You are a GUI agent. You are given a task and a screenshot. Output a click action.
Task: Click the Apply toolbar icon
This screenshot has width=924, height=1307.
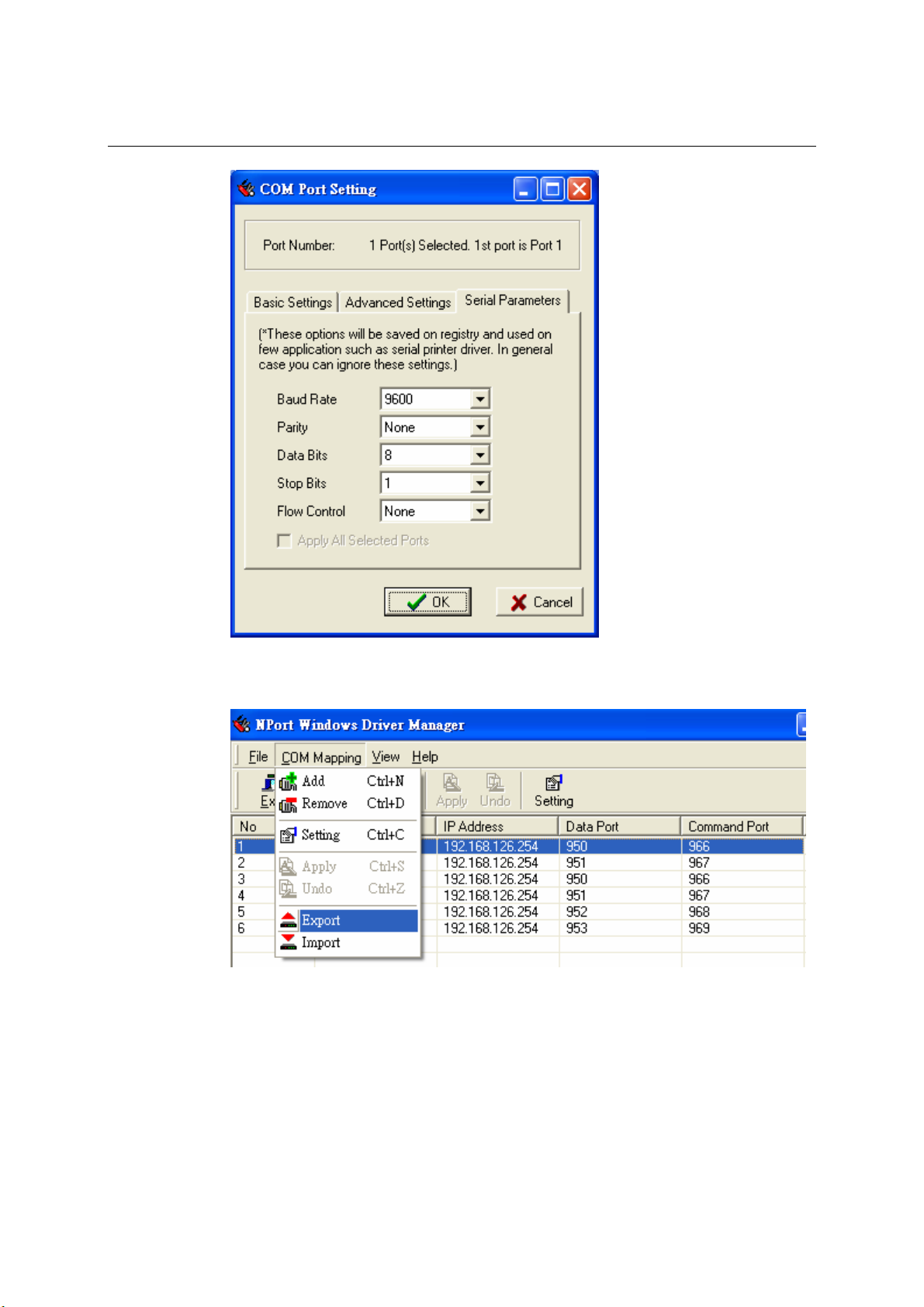452,783
